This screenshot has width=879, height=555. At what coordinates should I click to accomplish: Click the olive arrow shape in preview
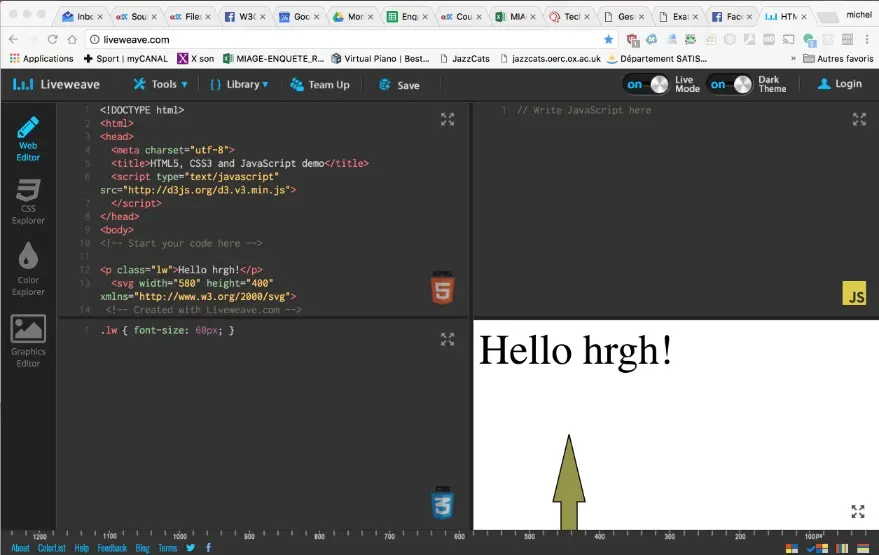pos(568,482)
